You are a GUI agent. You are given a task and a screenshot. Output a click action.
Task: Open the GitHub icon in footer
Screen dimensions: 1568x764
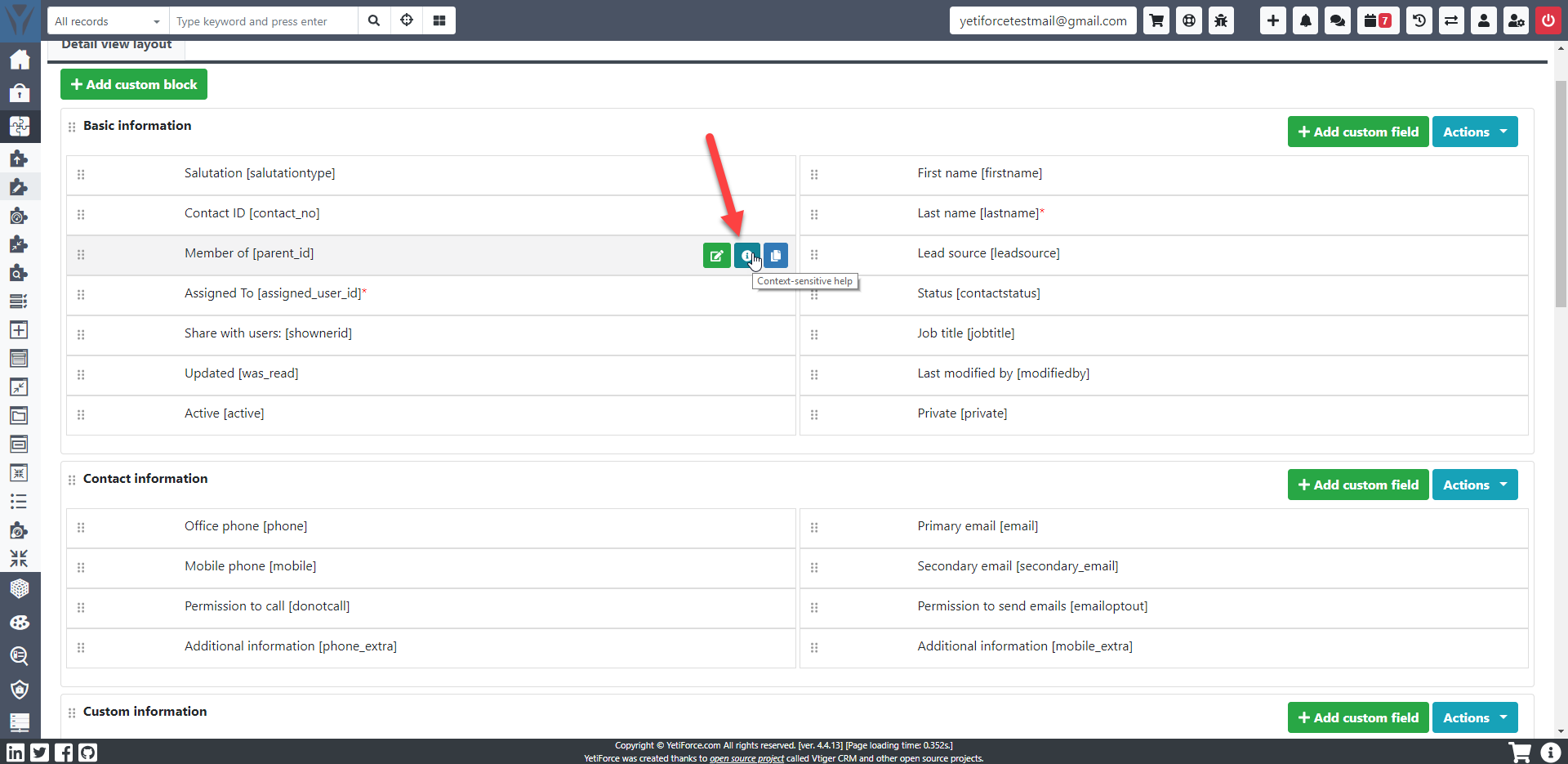pos(88,753)
